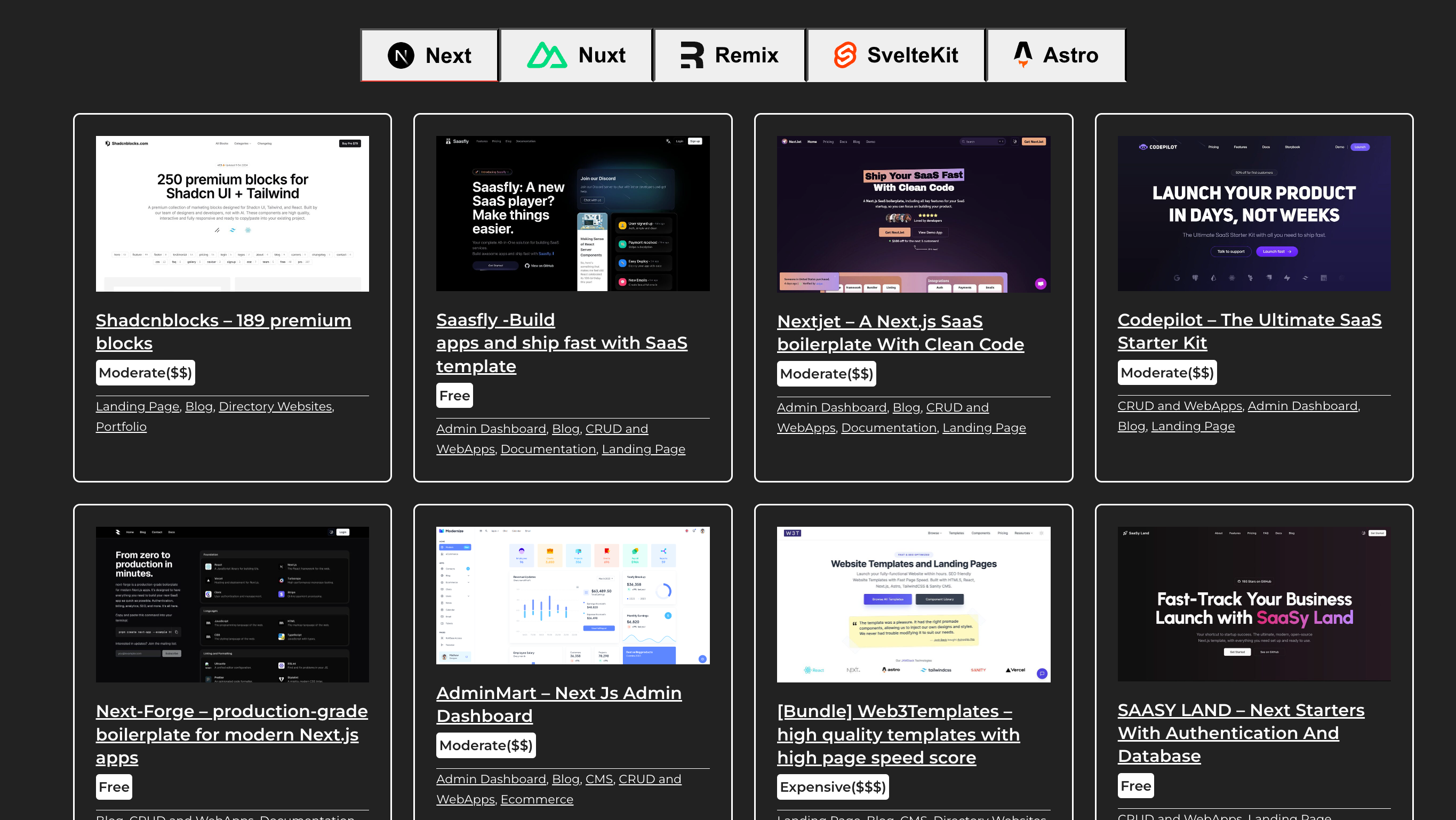Click the Expensive($$$) badge on Web3Templates card
The width and height of the screenshot is (1456, 820).
click(833, 787)
